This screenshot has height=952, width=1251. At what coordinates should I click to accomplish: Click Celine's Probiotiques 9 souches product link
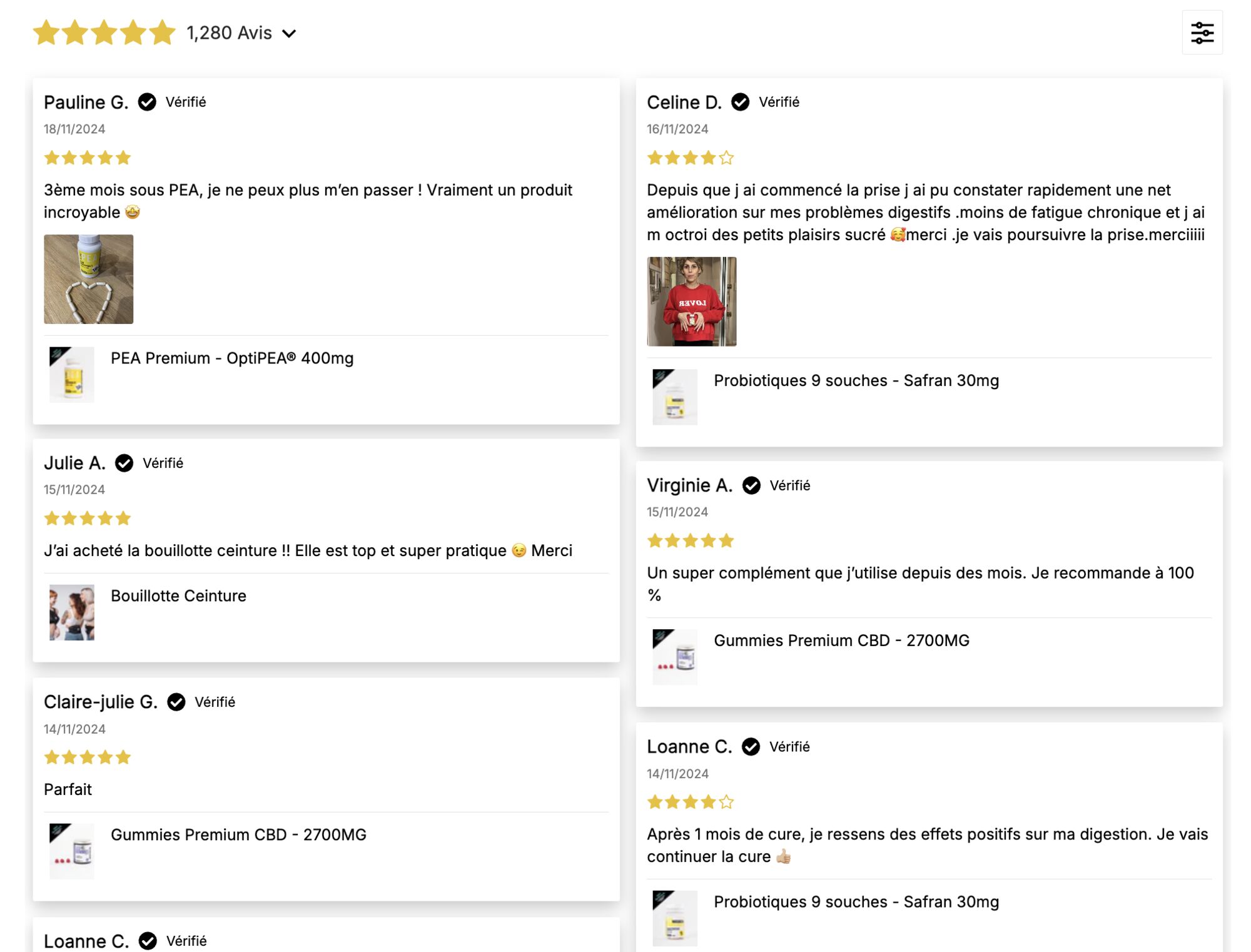click(x=856, y=380)
